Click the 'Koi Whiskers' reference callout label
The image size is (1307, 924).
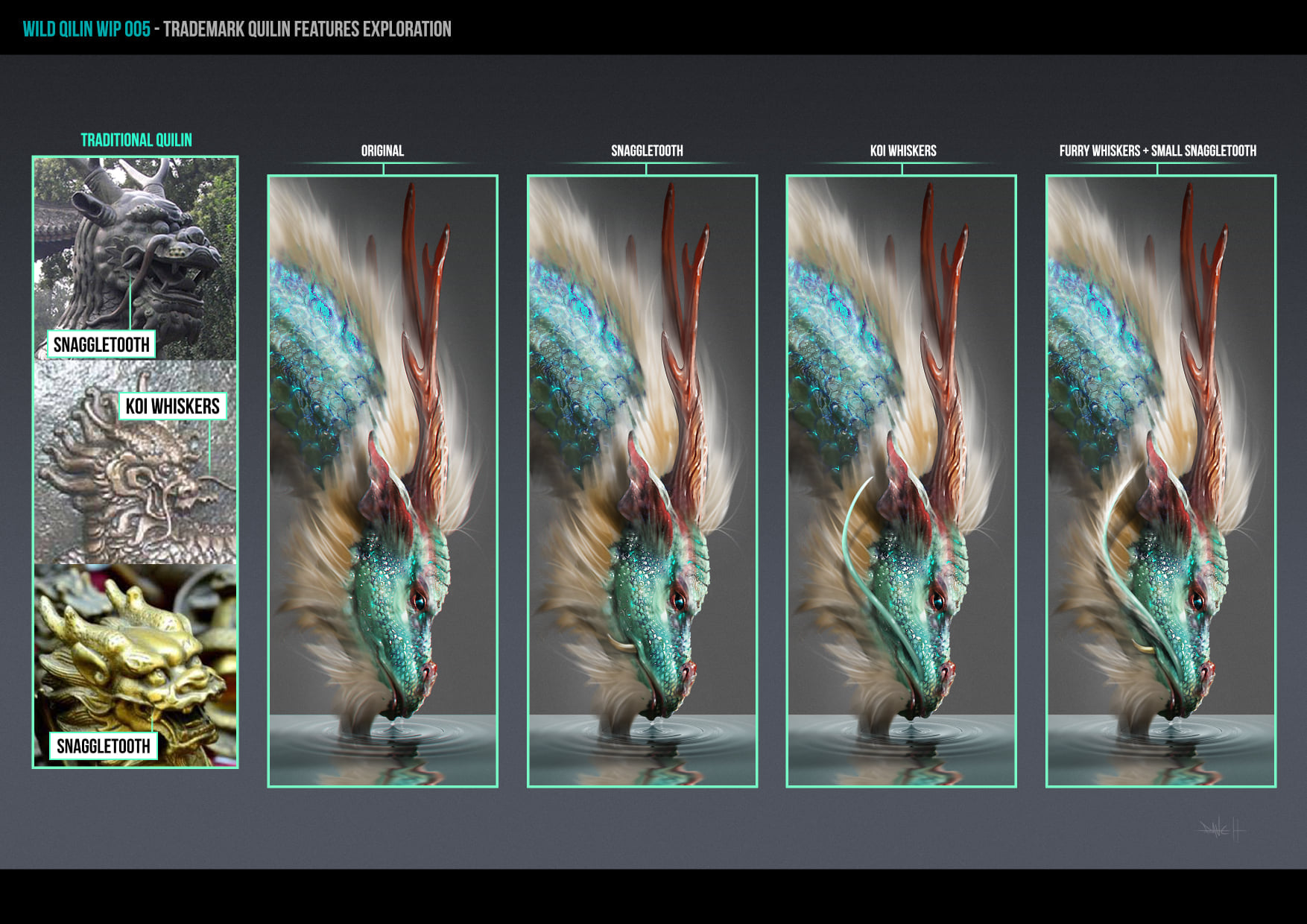173,406
